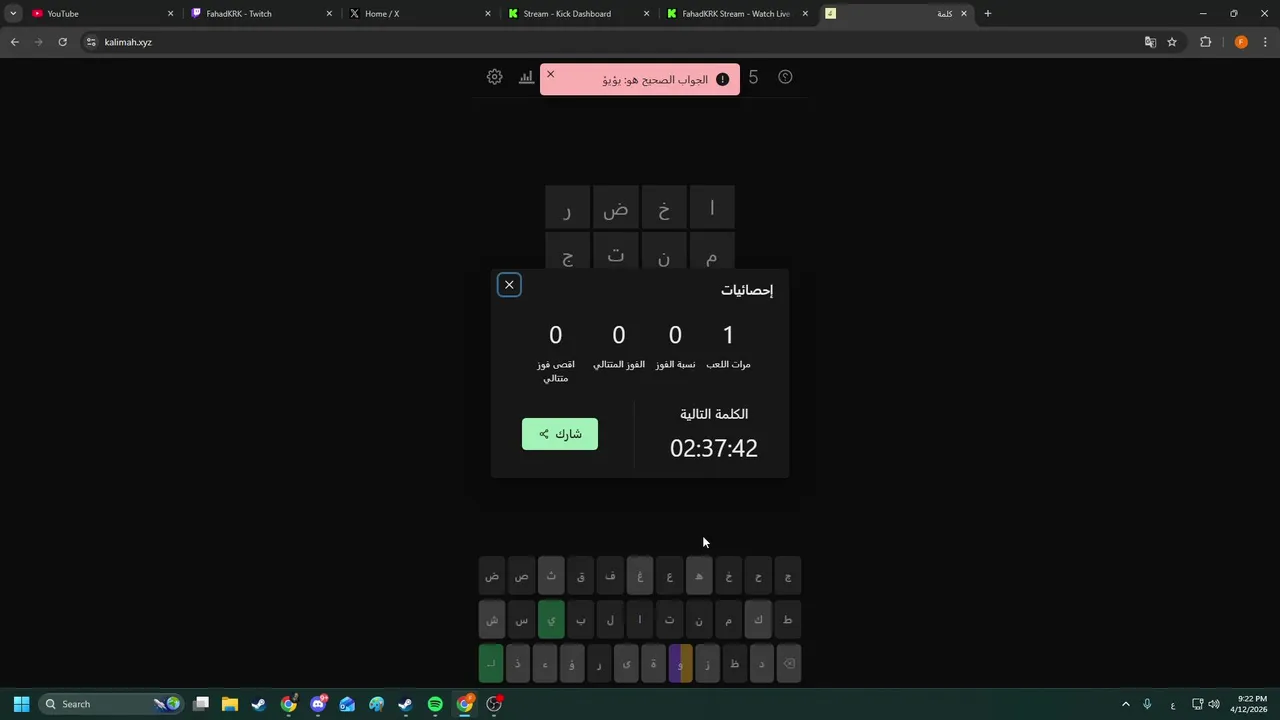Show hidden system tray icons
This screenshot has height=720, width=1280.
click(x=1125, y=704)
